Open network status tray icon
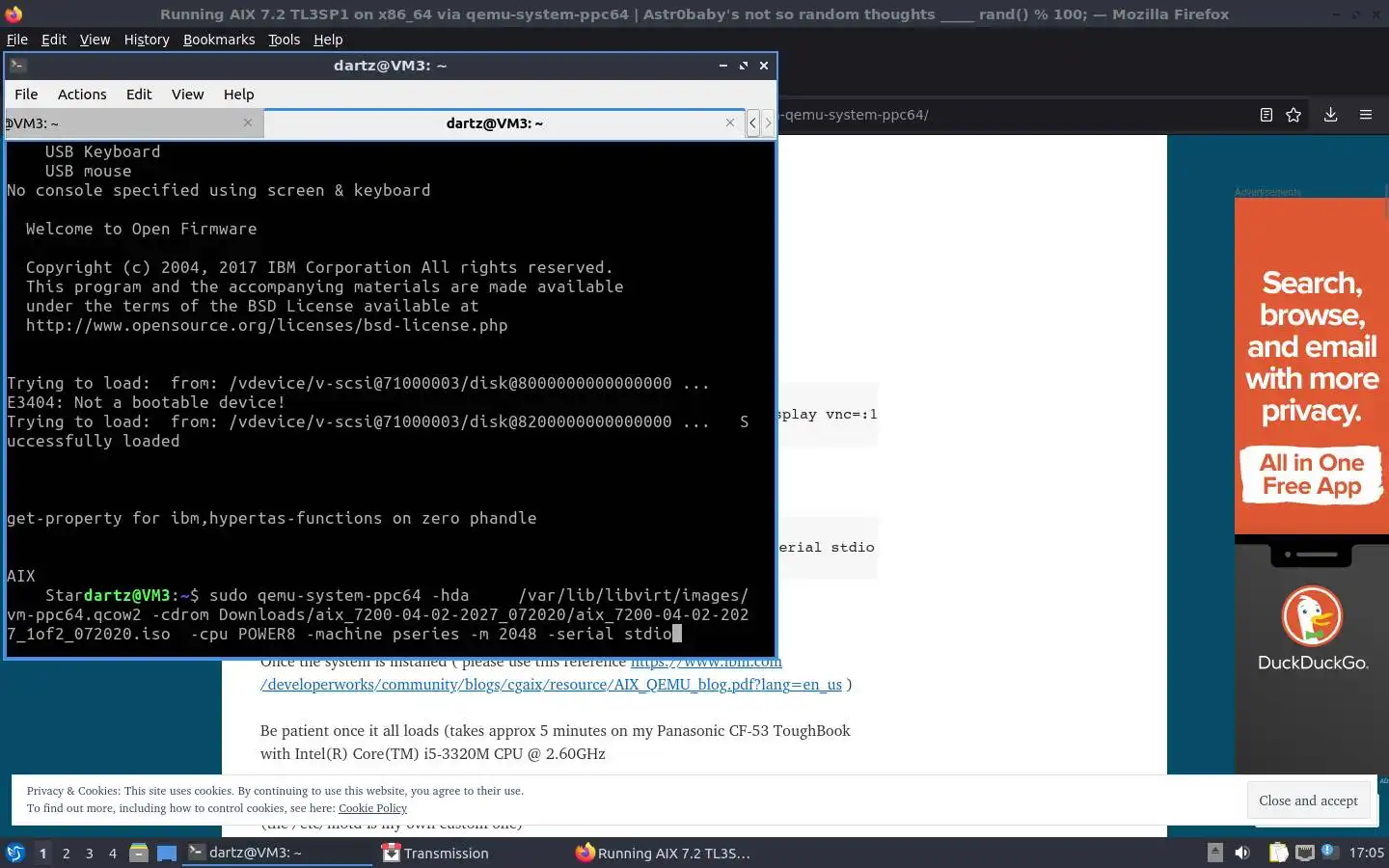 (1304, 853)
